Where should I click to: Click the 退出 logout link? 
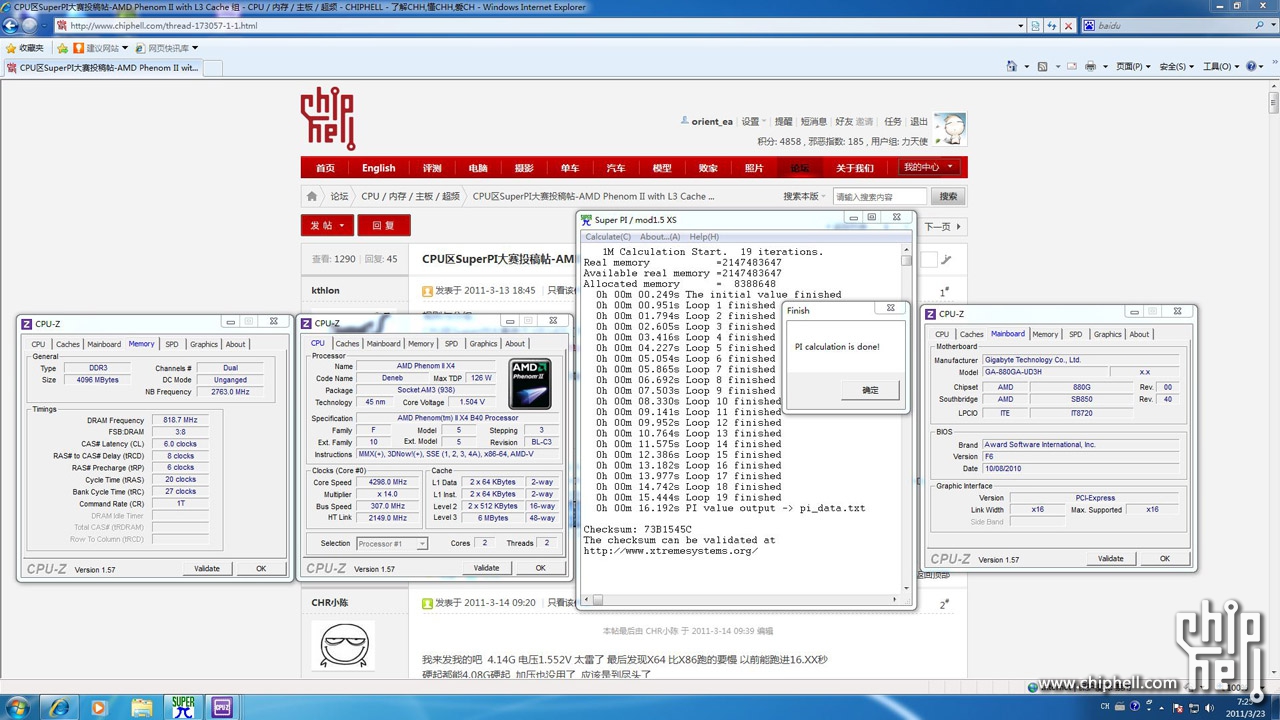tap(918, 121)
